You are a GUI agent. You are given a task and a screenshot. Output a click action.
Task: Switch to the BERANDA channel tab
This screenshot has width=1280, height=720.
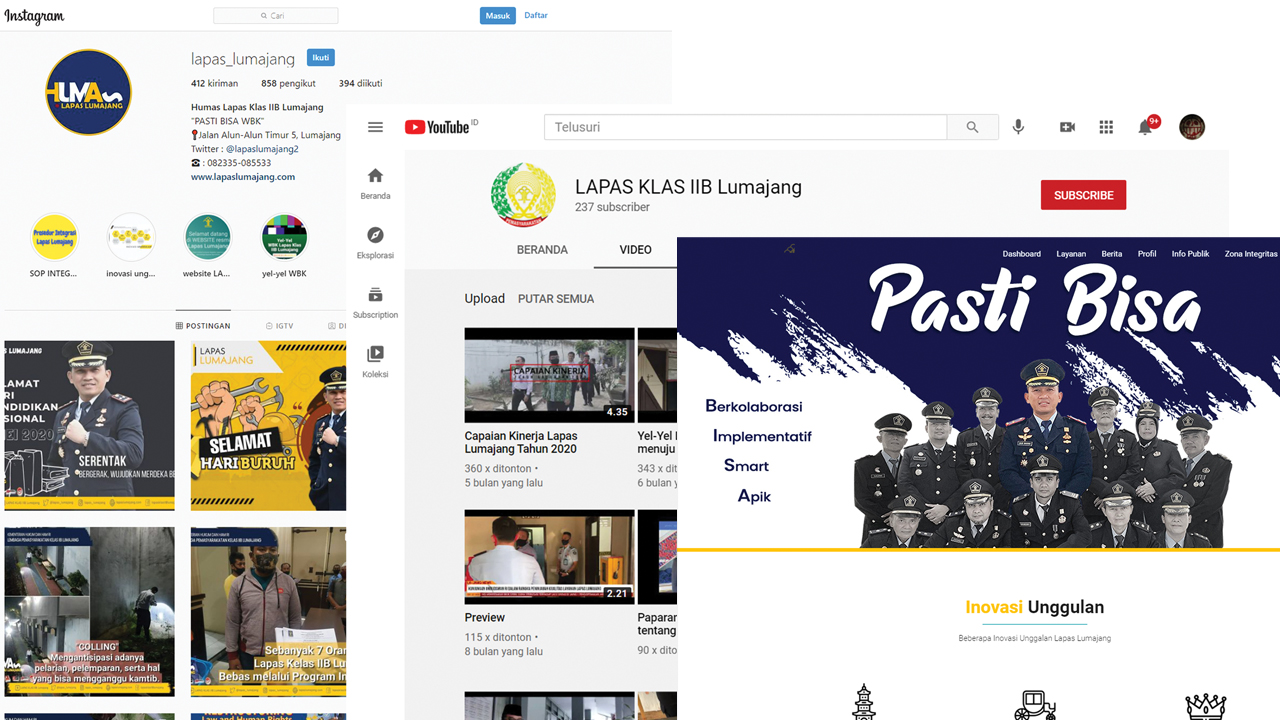(x=542, y=250)
